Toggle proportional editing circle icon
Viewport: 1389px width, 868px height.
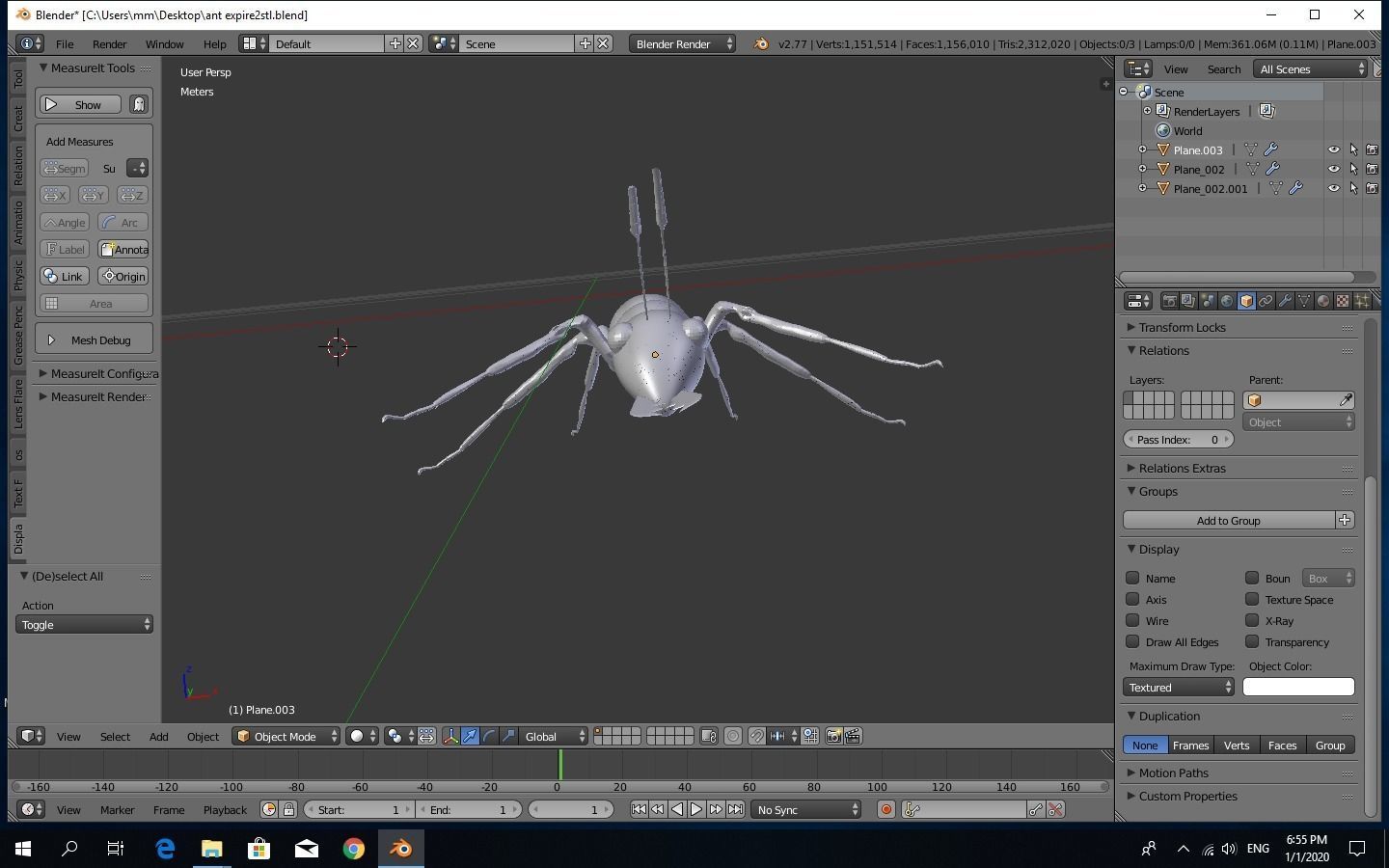tap(733, 737)
